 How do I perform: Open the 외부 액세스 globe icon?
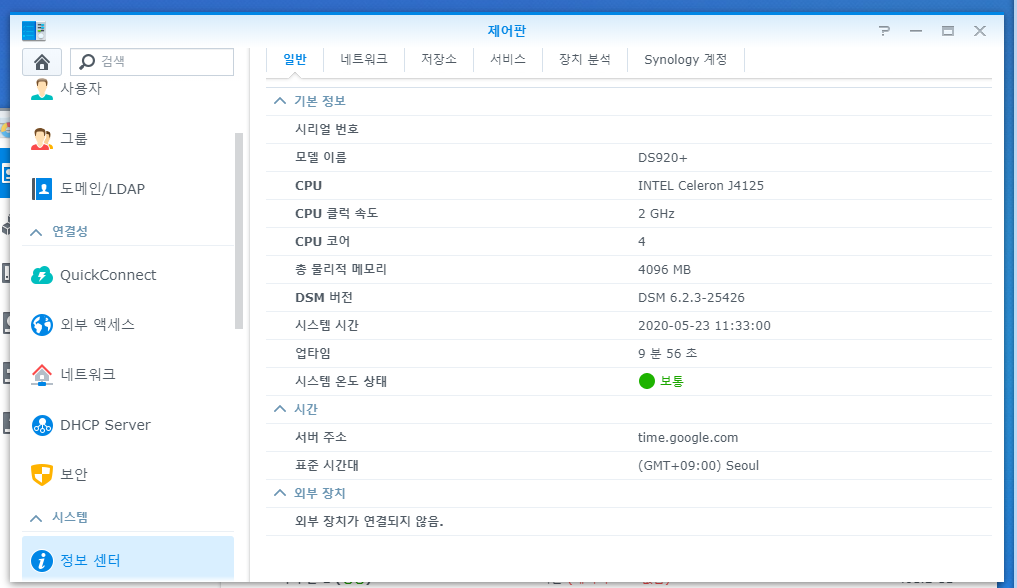click(x=42, y=324)
